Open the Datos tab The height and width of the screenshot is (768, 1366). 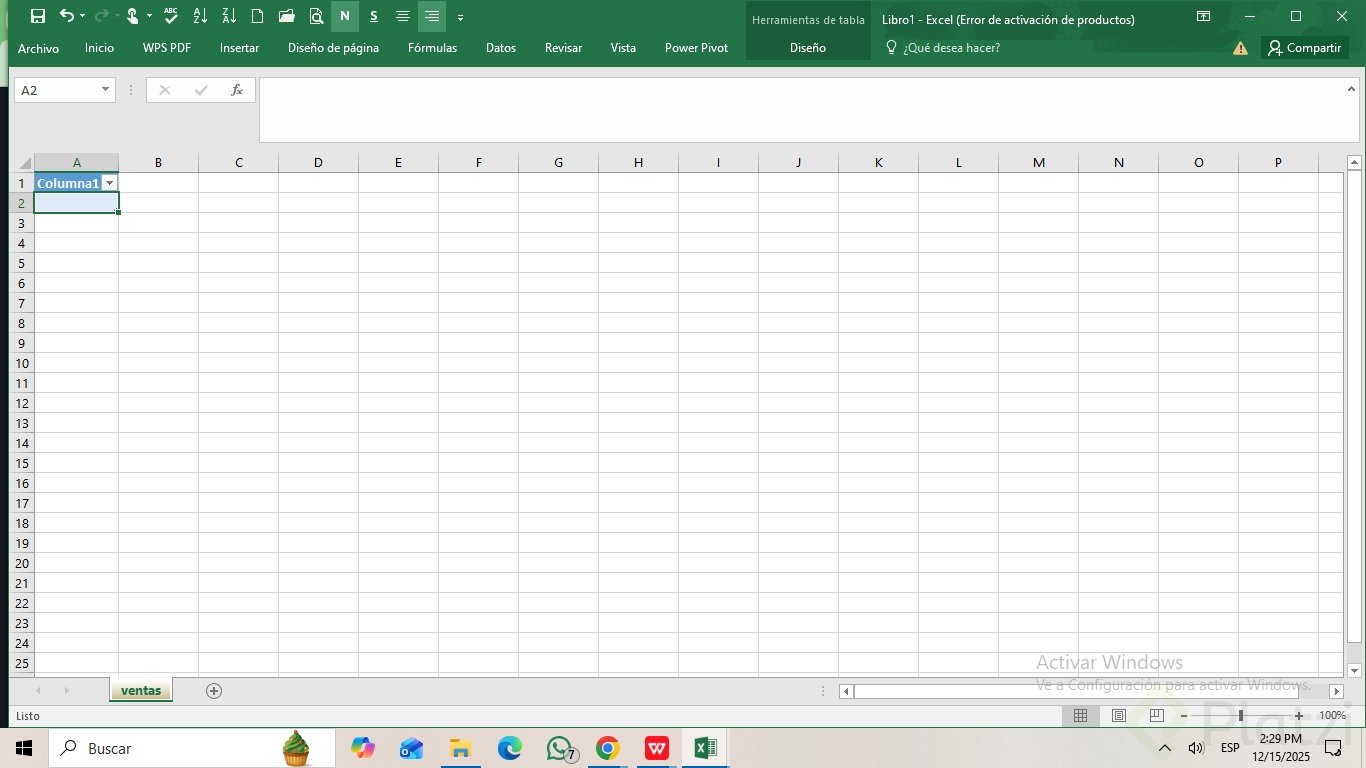(x=501, y=48)
